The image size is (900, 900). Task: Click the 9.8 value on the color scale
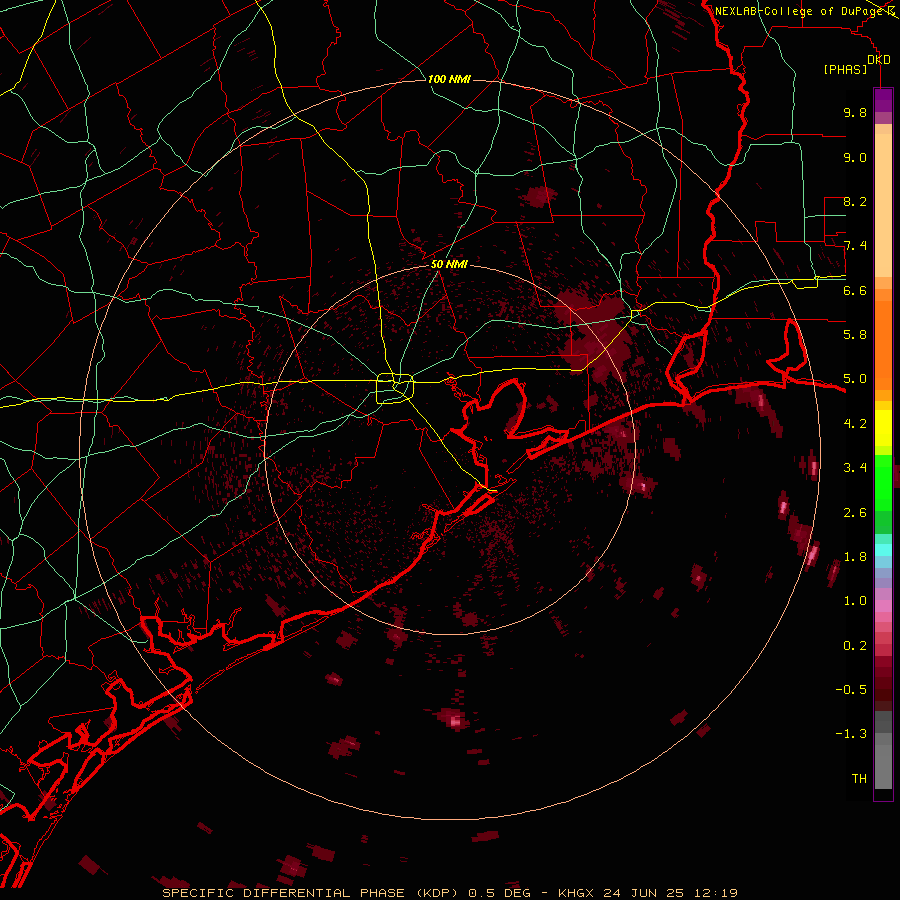point(855,112)
